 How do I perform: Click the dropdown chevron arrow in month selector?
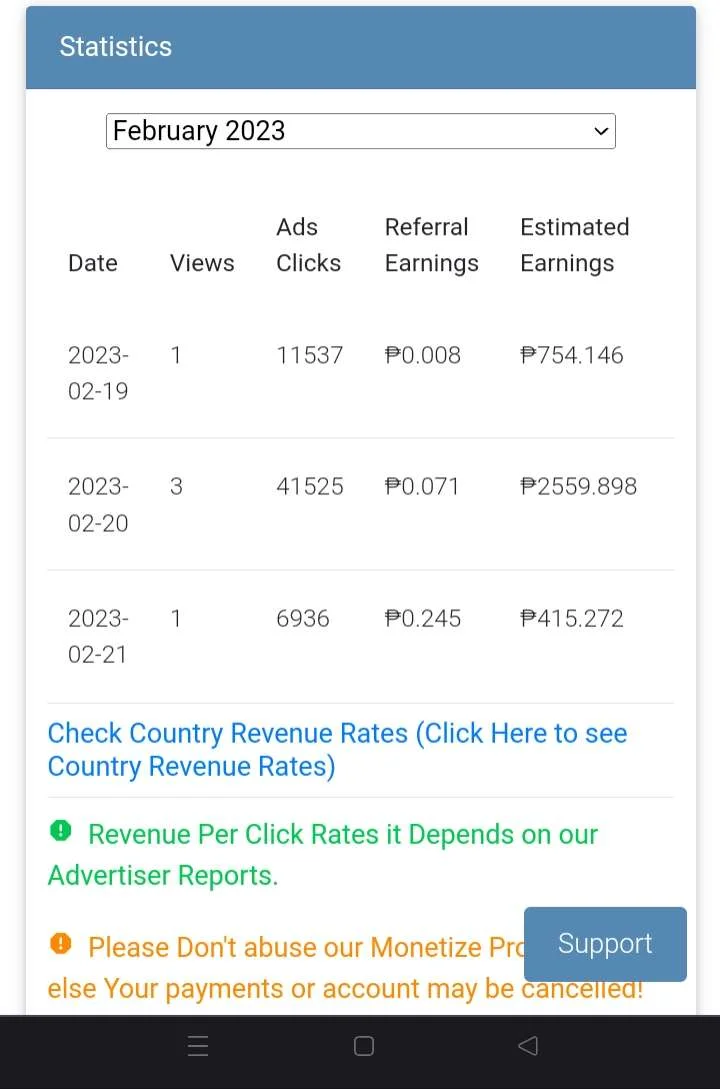coord(601,131)
